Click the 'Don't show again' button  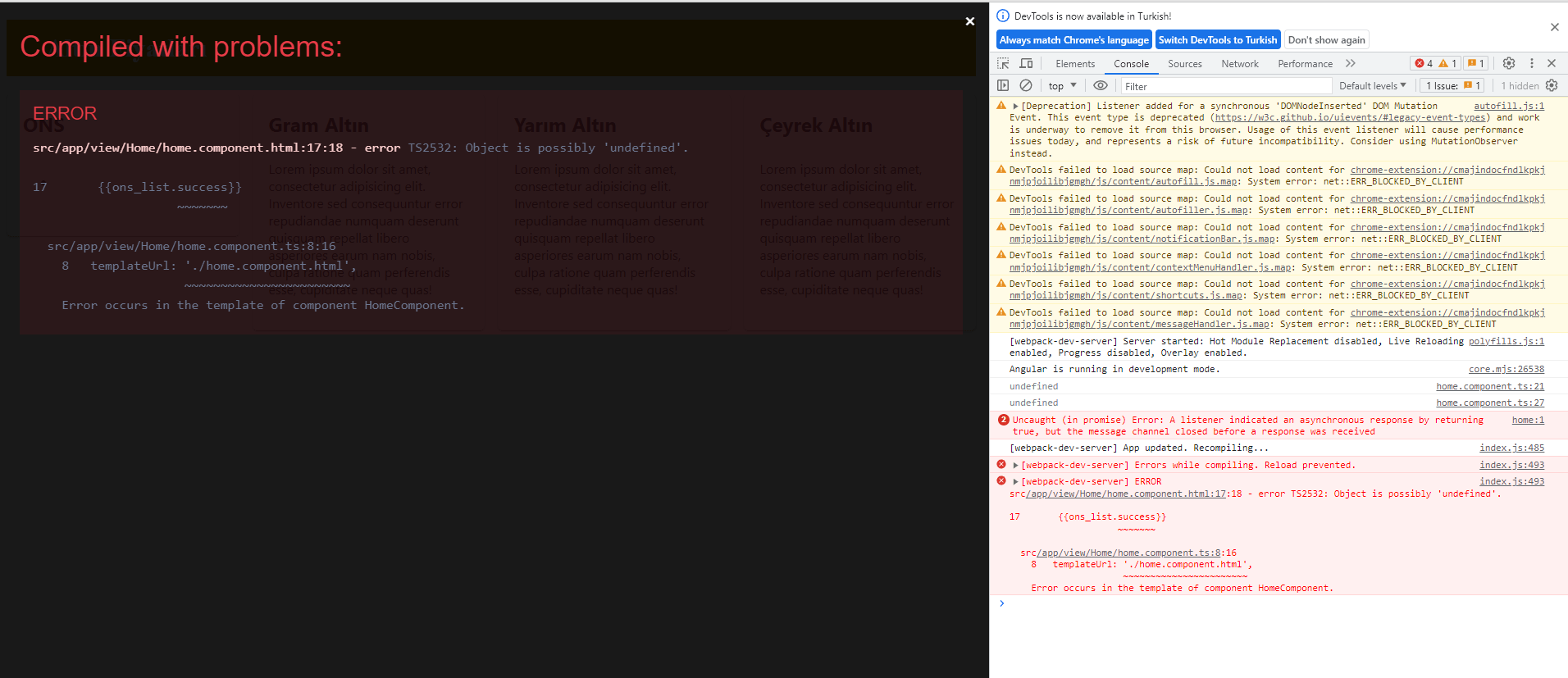pyautogui.click(x=1326, y=39)
